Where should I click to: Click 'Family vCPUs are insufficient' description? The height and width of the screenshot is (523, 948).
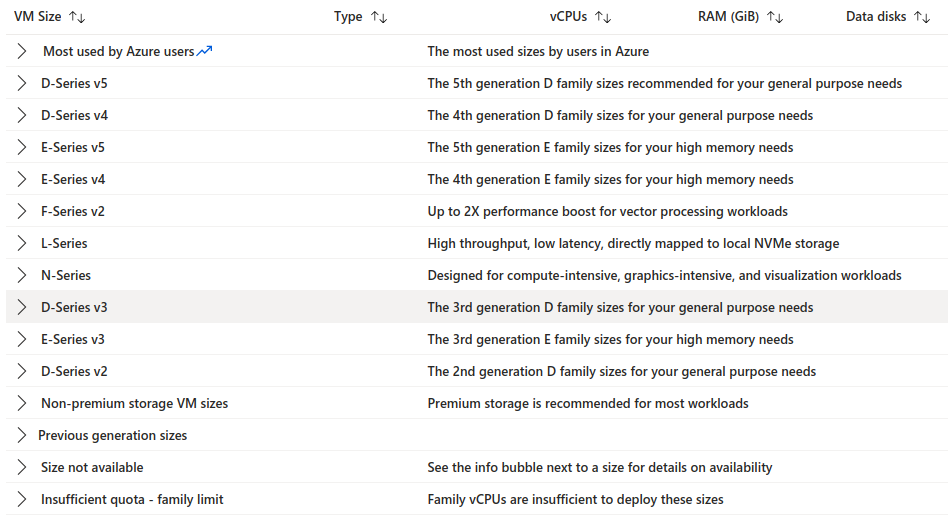[x=576, y=500]
